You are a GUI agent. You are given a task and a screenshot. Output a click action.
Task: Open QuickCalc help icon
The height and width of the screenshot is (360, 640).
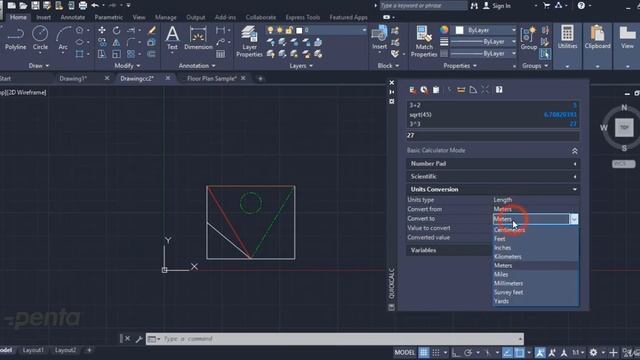[x=499, y=90]
